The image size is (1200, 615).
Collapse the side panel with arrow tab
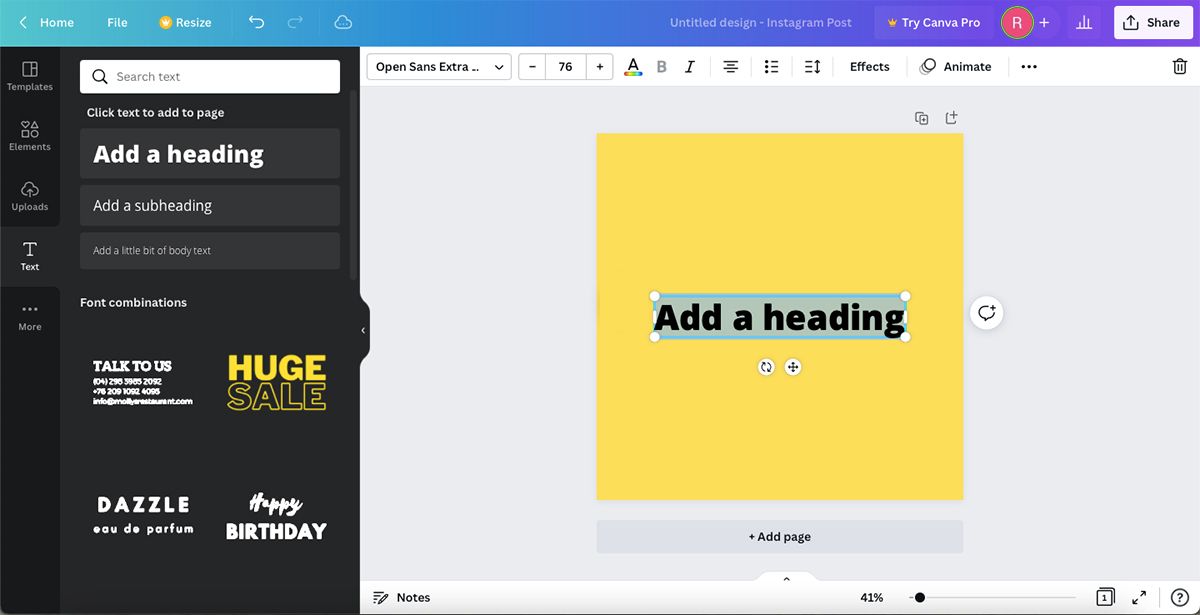point(363,330)
